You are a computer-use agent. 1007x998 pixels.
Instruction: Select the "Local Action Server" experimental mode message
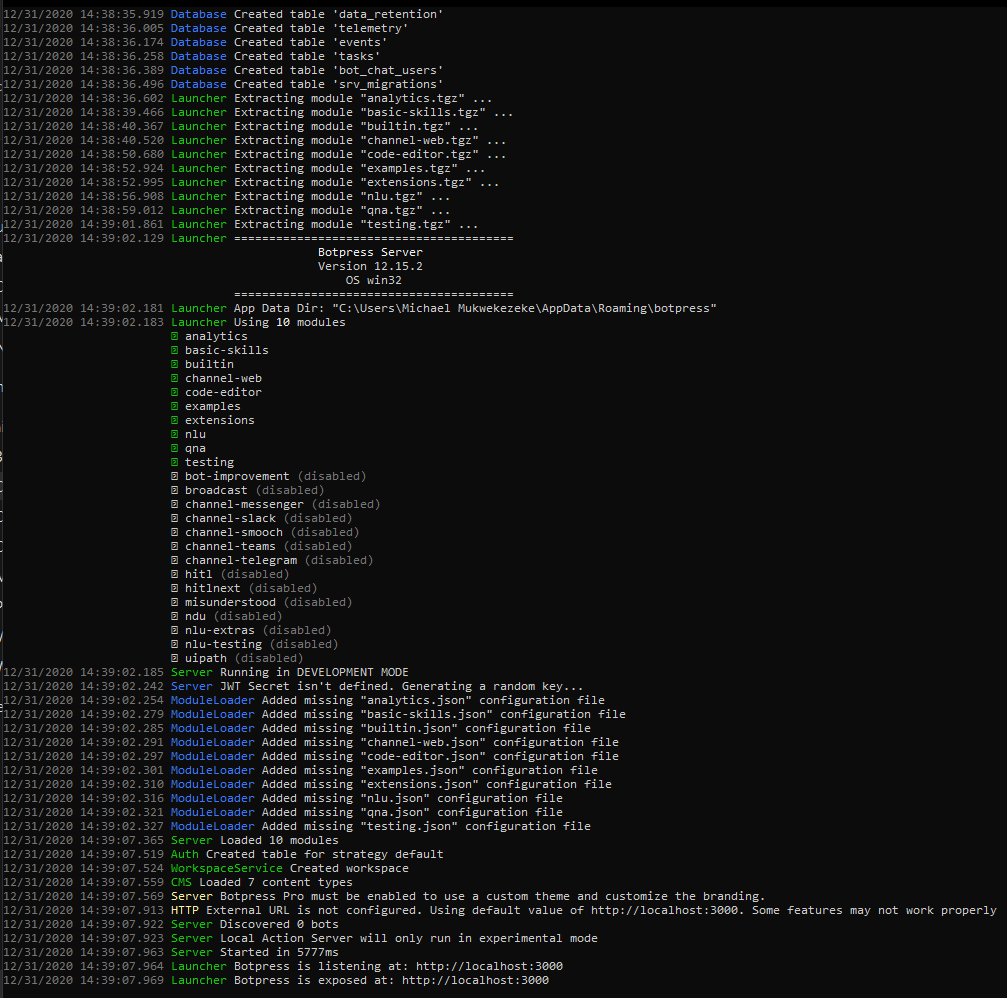click(408, 939)
